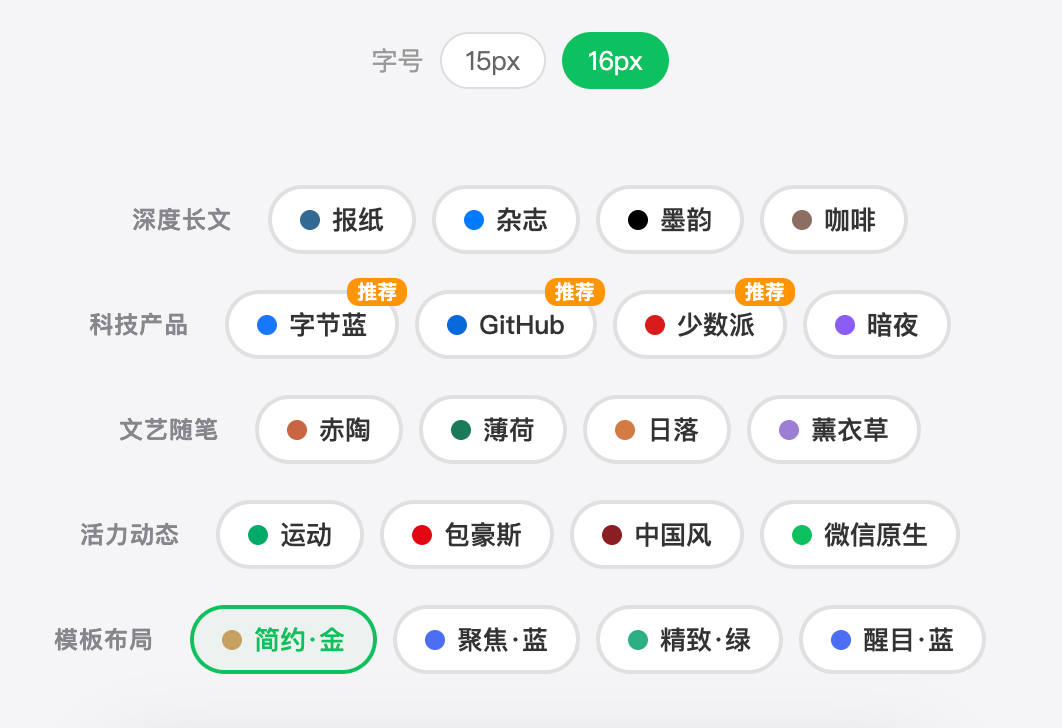Image resolution: width=1062 pixels, height=728 pixels.
Task: Pick the 咖啡 theme
Action: tap(834, 220)
